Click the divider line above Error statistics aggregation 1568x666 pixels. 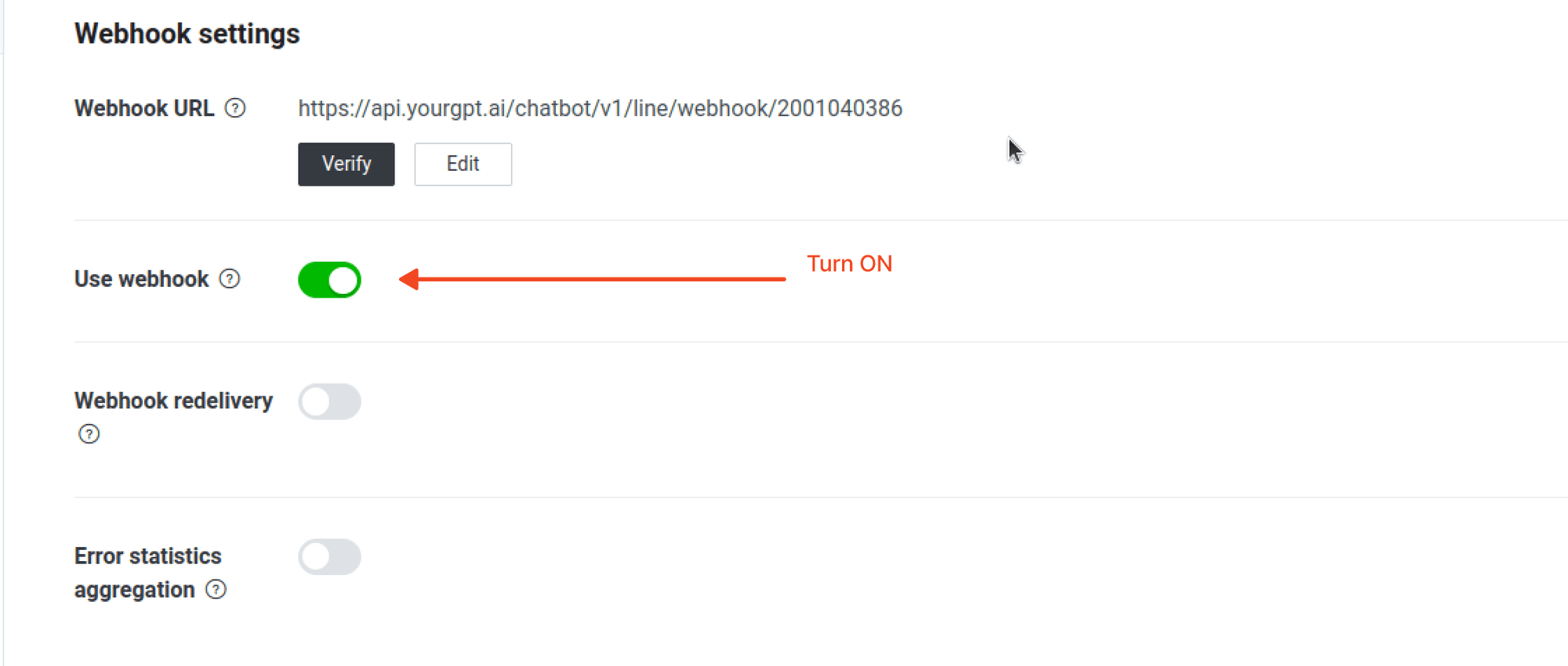[784, 498]
